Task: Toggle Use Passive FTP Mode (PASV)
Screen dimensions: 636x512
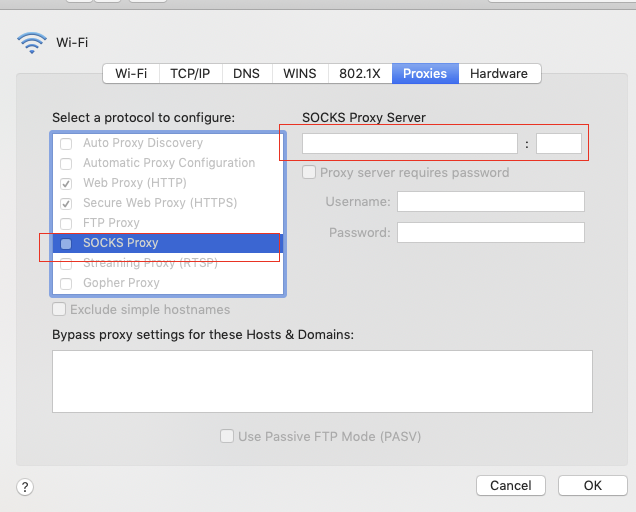Action: pos(227,436)
